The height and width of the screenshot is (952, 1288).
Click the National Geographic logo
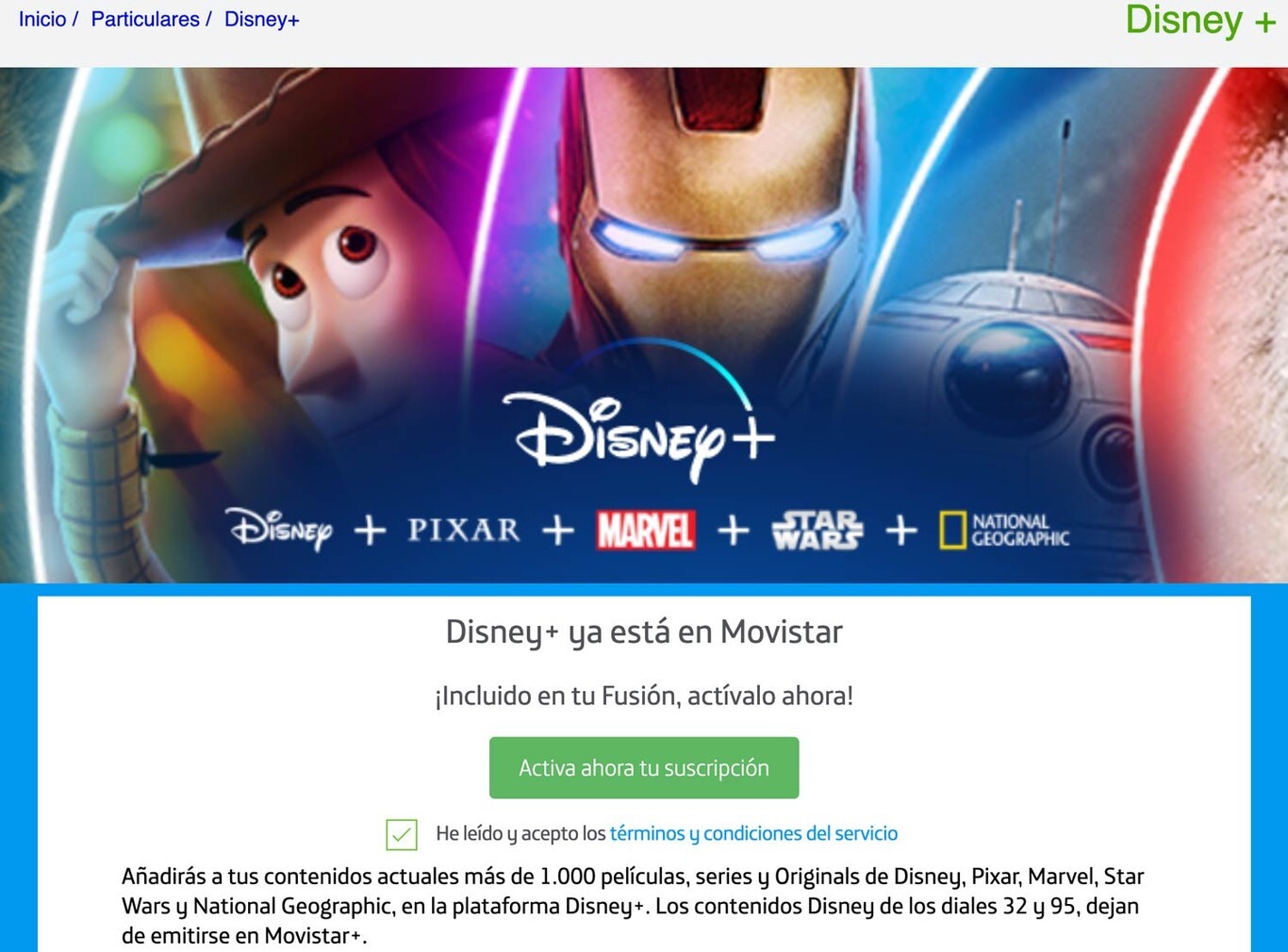click(x=1004, y=530)
